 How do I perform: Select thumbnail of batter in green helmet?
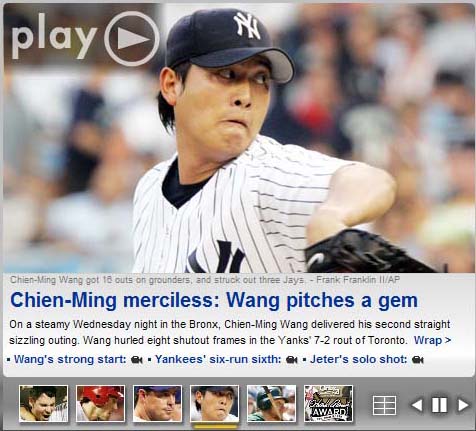271,403
